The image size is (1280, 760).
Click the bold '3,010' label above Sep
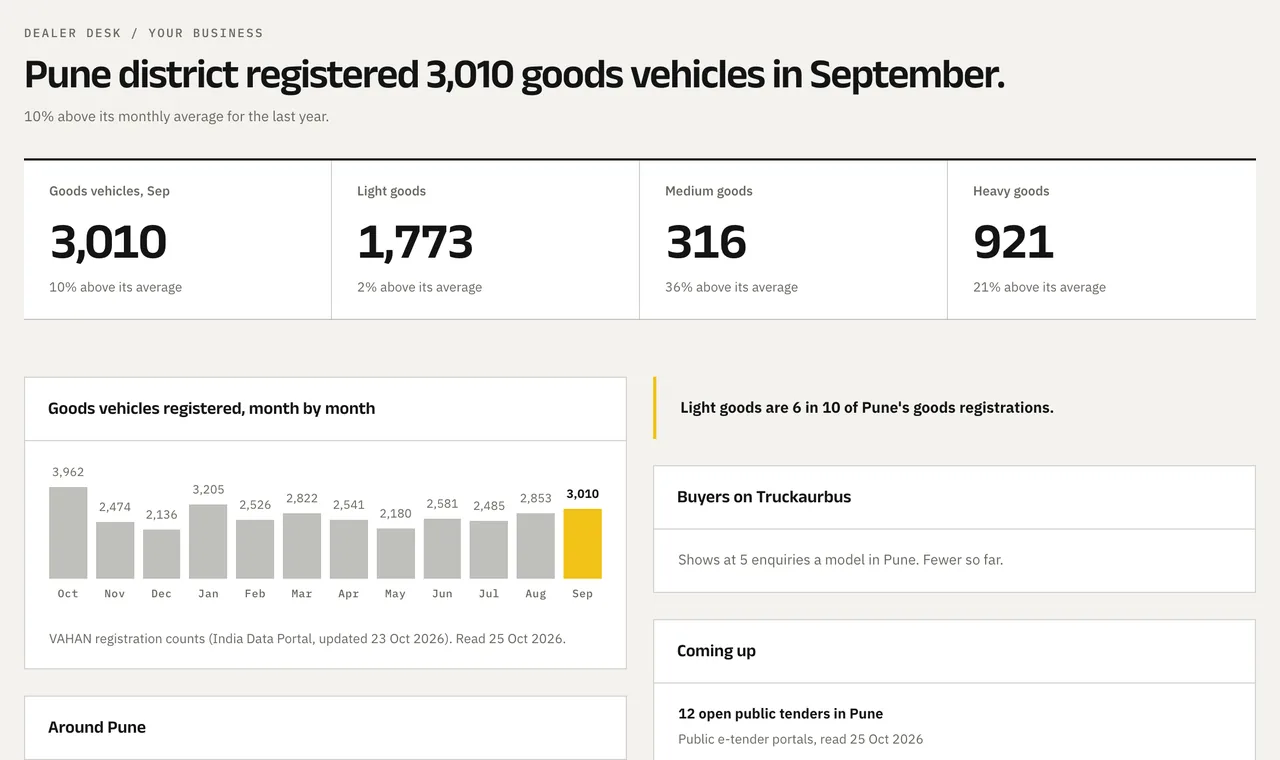(x=582, y=494)
